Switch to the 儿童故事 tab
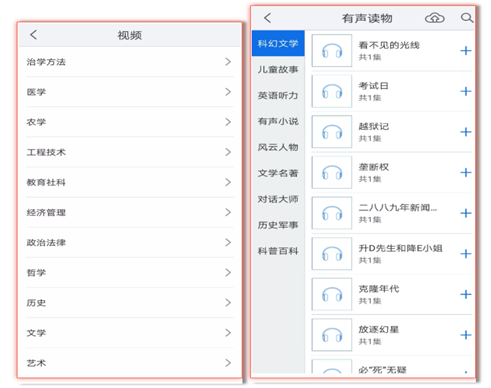Screen dimensions: 491x388 [278, 69]
